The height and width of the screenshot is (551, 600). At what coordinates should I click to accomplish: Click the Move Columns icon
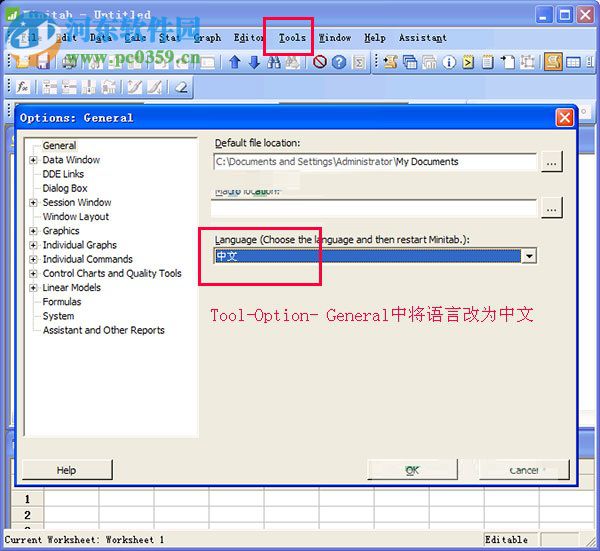coord(108,87)
